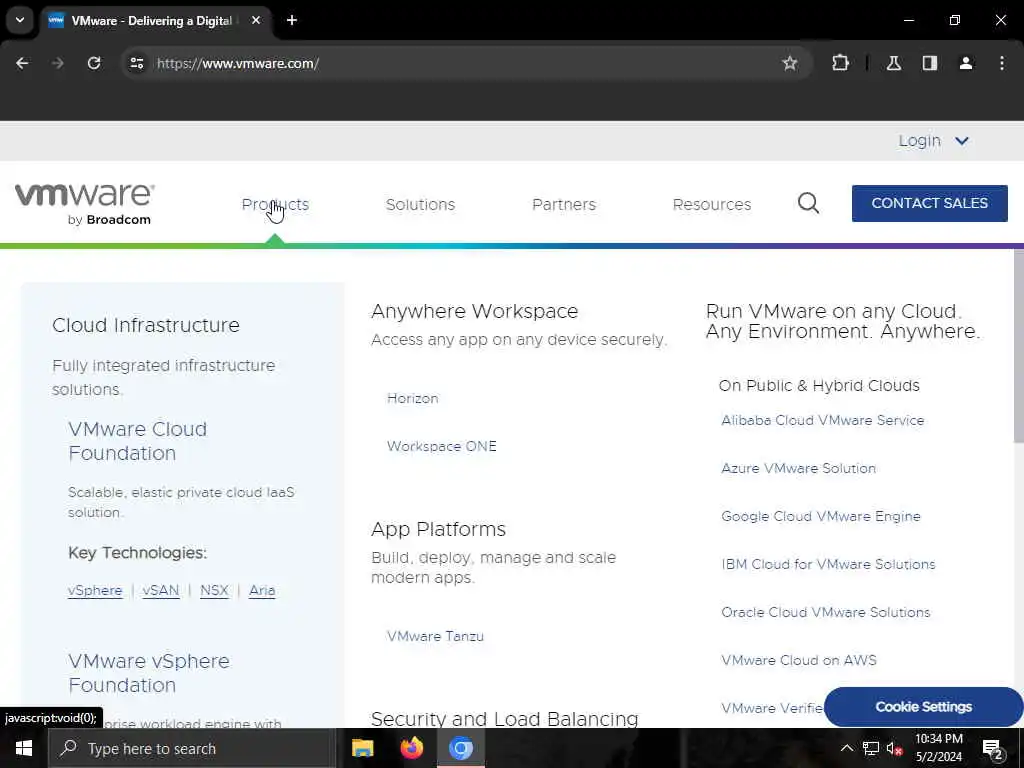Open the Partners menu
The image size is (1024, 768).
(564, 204)
